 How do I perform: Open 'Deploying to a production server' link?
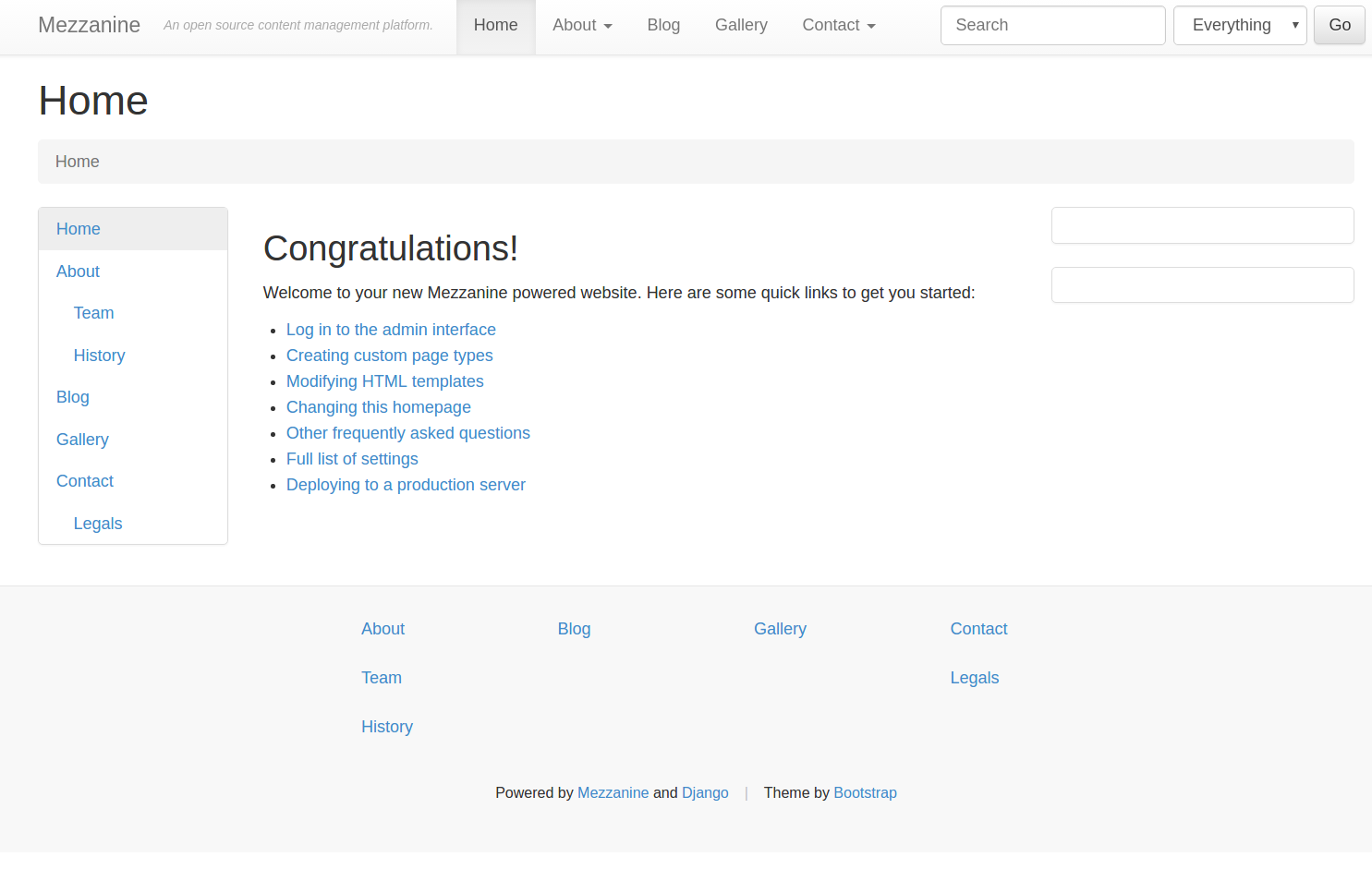[406, 485]
